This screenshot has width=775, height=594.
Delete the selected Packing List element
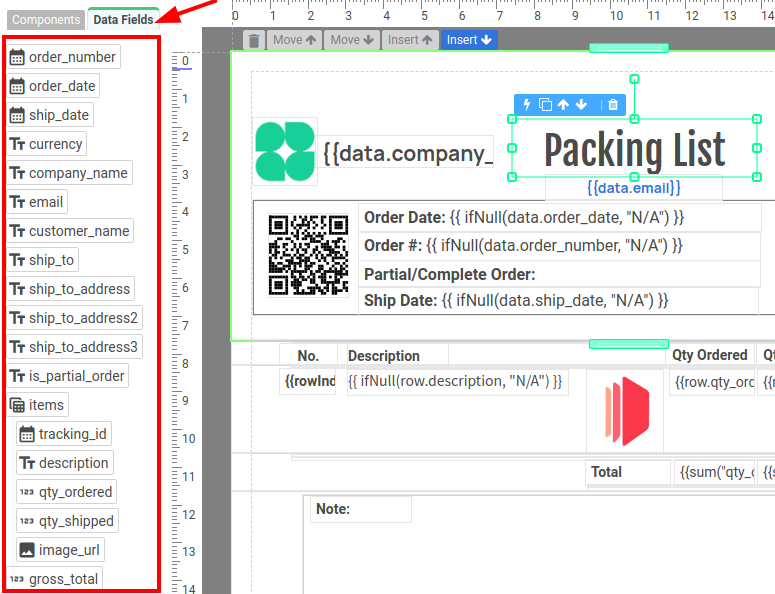point(613,105)
